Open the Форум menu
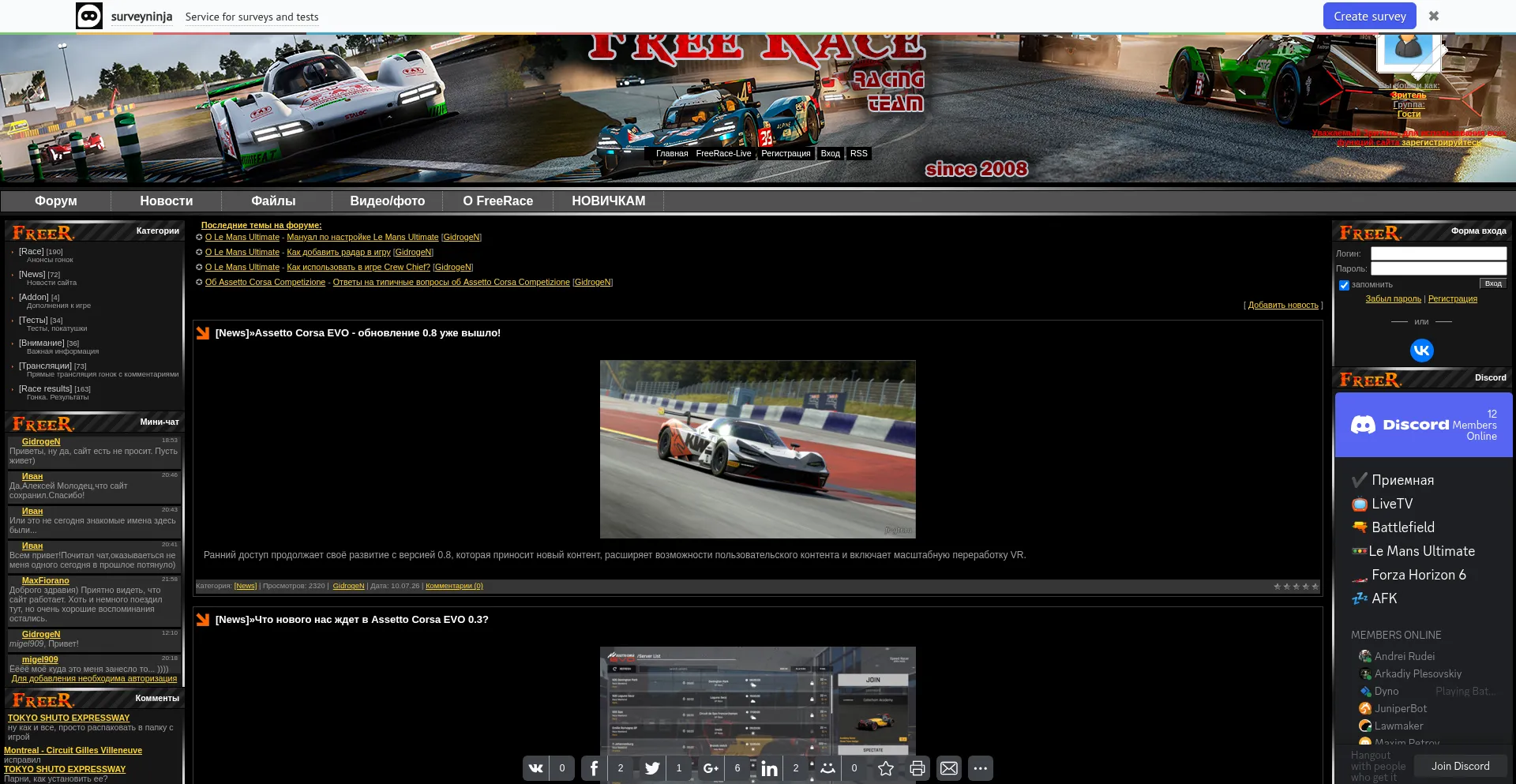This screenshot has width=1516, height=784. [x=56, y=201]
